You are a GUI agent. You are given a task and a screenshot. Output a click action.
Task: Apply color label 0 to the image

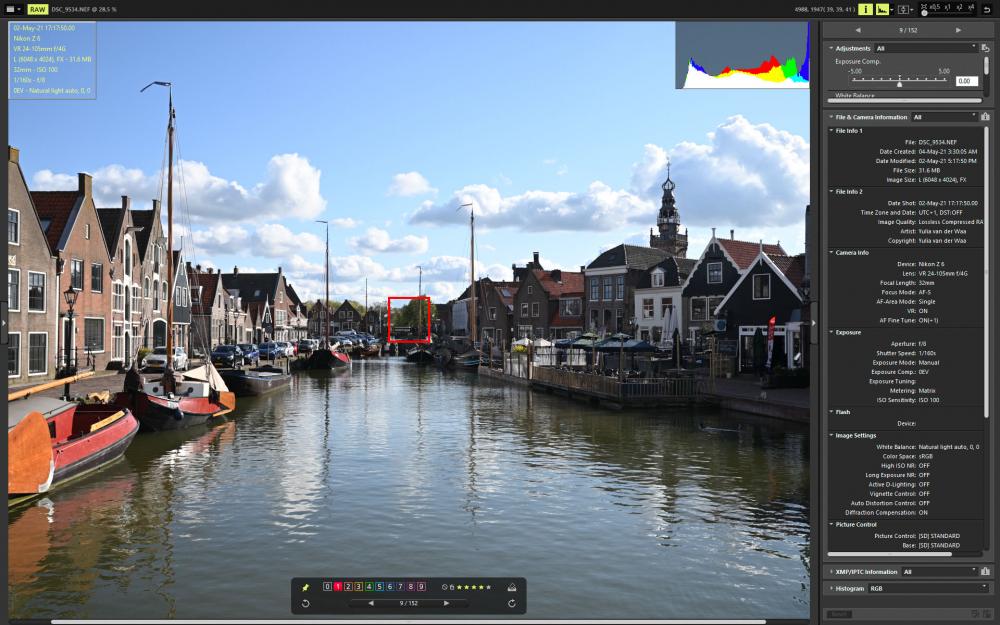327,587
